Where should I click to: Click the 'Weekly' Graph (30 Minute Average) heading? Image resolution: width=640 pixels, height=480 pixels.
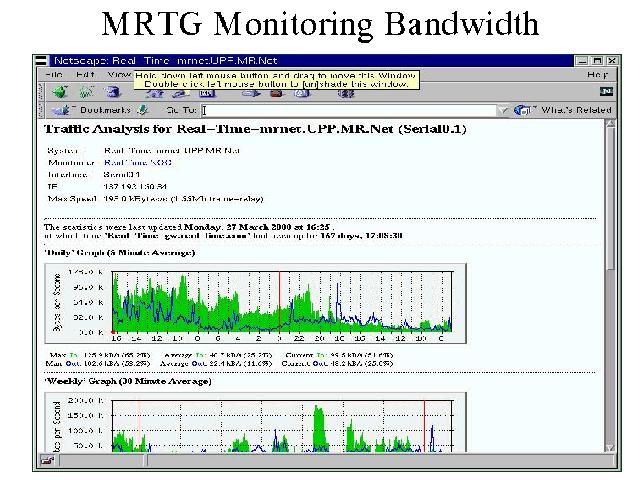pos(128,381)
